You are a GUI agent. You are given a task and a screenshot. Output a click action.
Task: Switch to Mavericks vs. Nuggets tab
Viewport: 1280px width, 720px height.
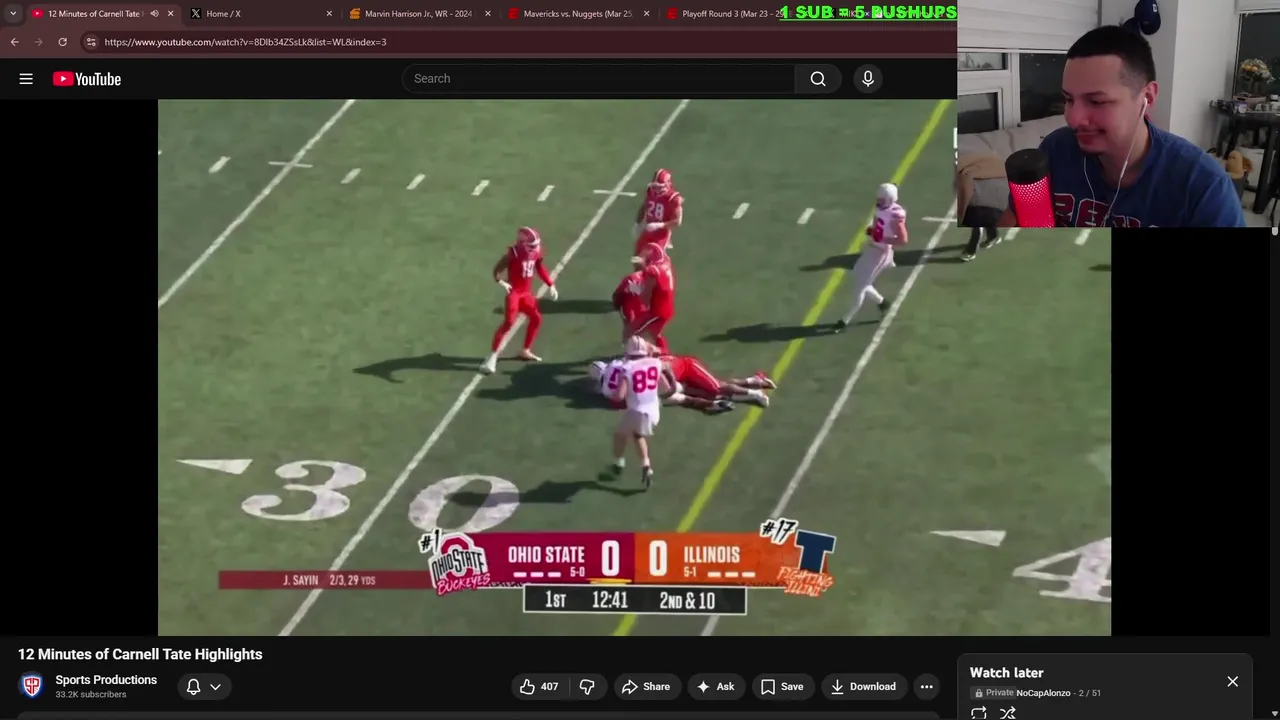(x=578, y=14)
